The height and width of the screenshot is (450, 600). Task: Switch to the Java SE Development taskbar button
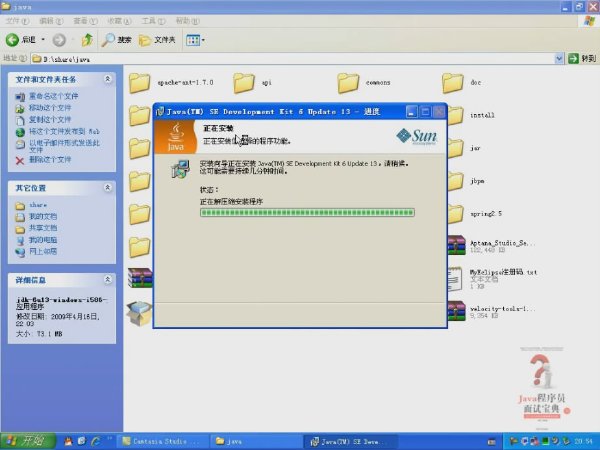coord(350,442)
